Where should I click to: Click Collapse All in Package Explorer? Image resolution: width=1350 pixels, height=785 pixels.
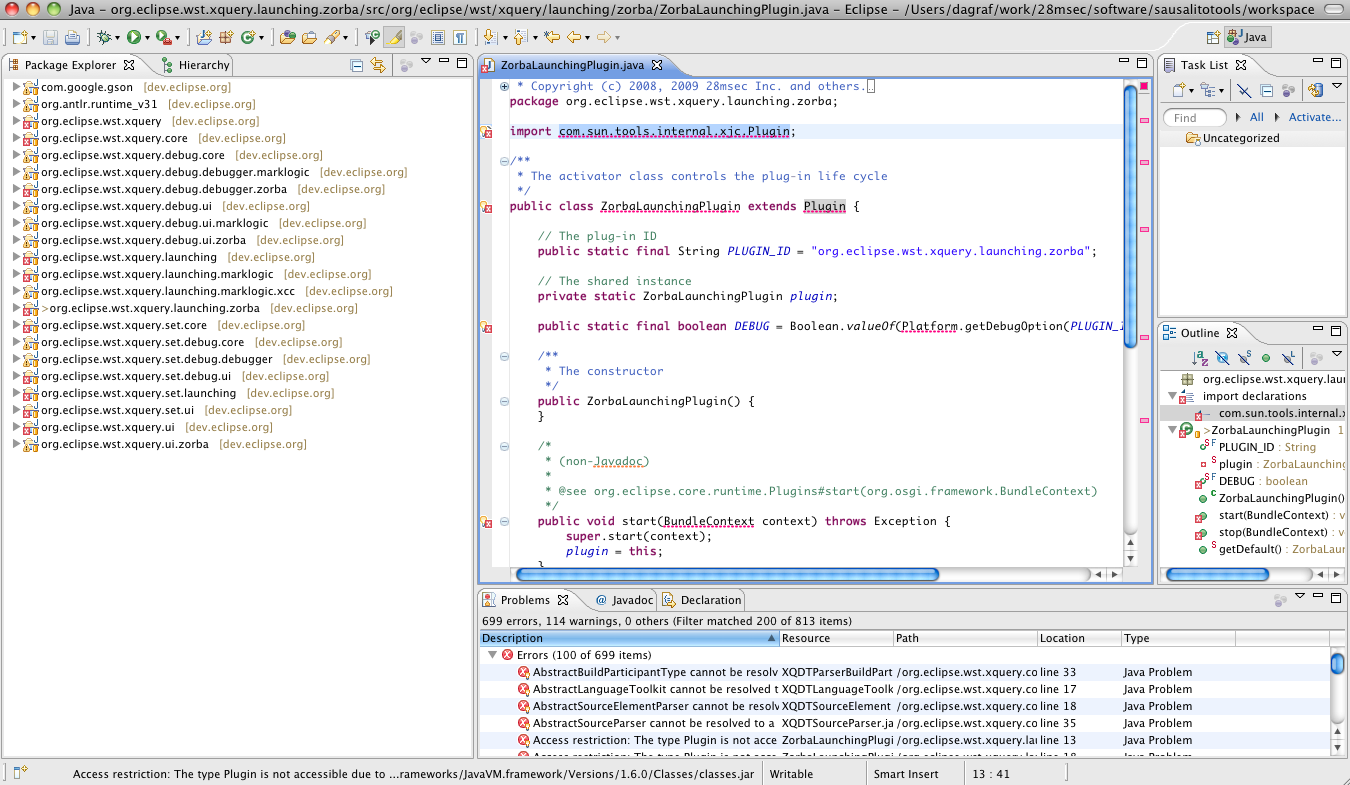[x=357, y=65]
